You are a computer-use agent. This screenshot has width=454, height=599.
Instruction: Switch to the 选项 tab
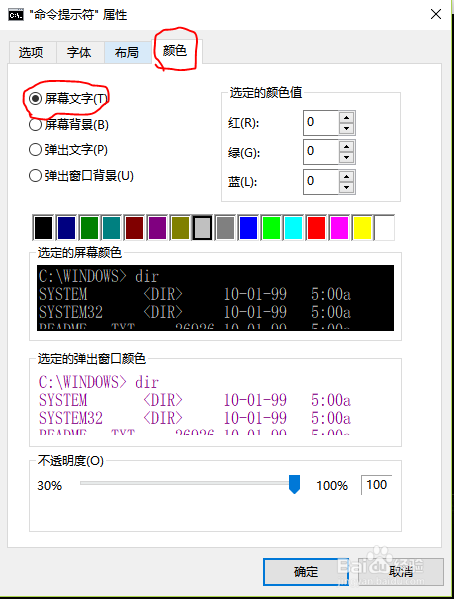coord(32,52)
